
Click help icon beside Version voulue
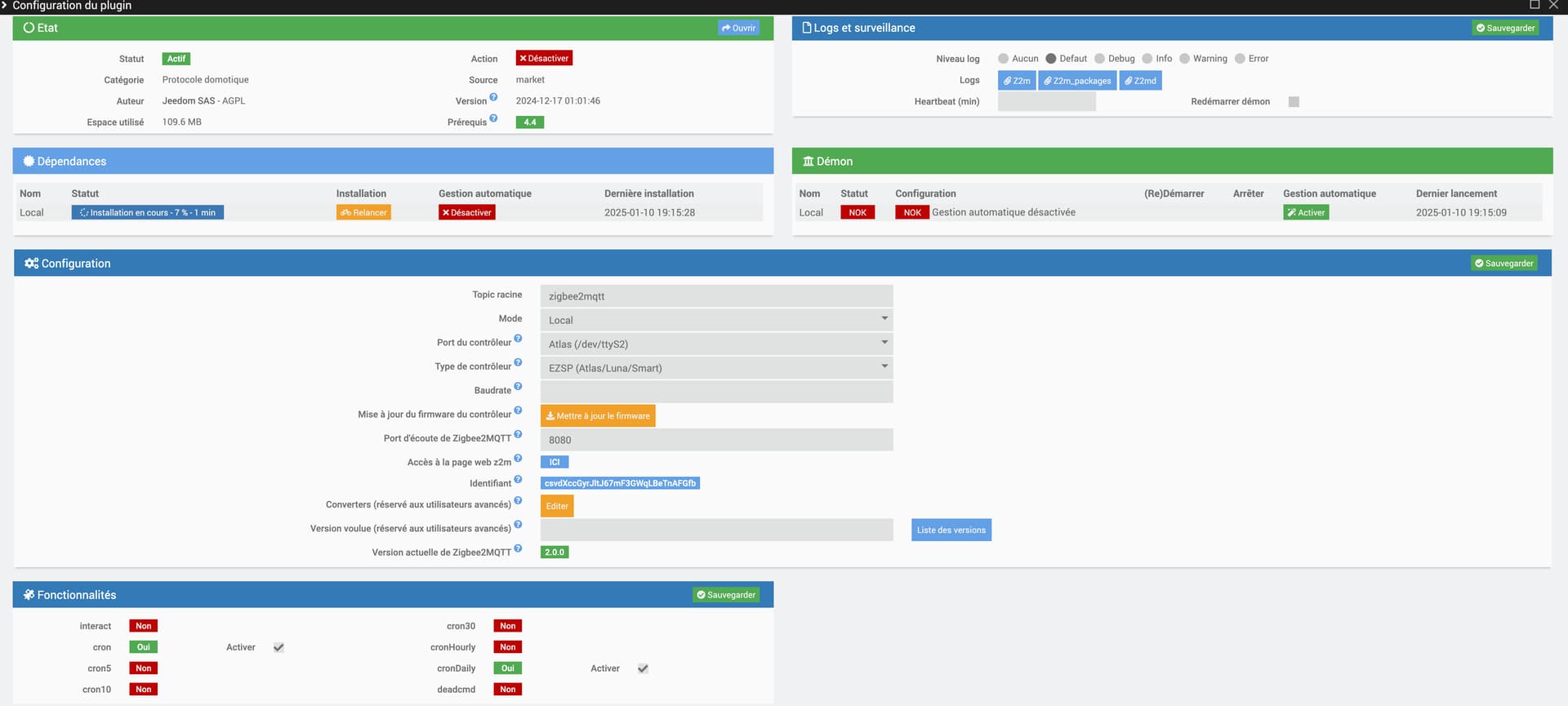click(x=518, y=525)
